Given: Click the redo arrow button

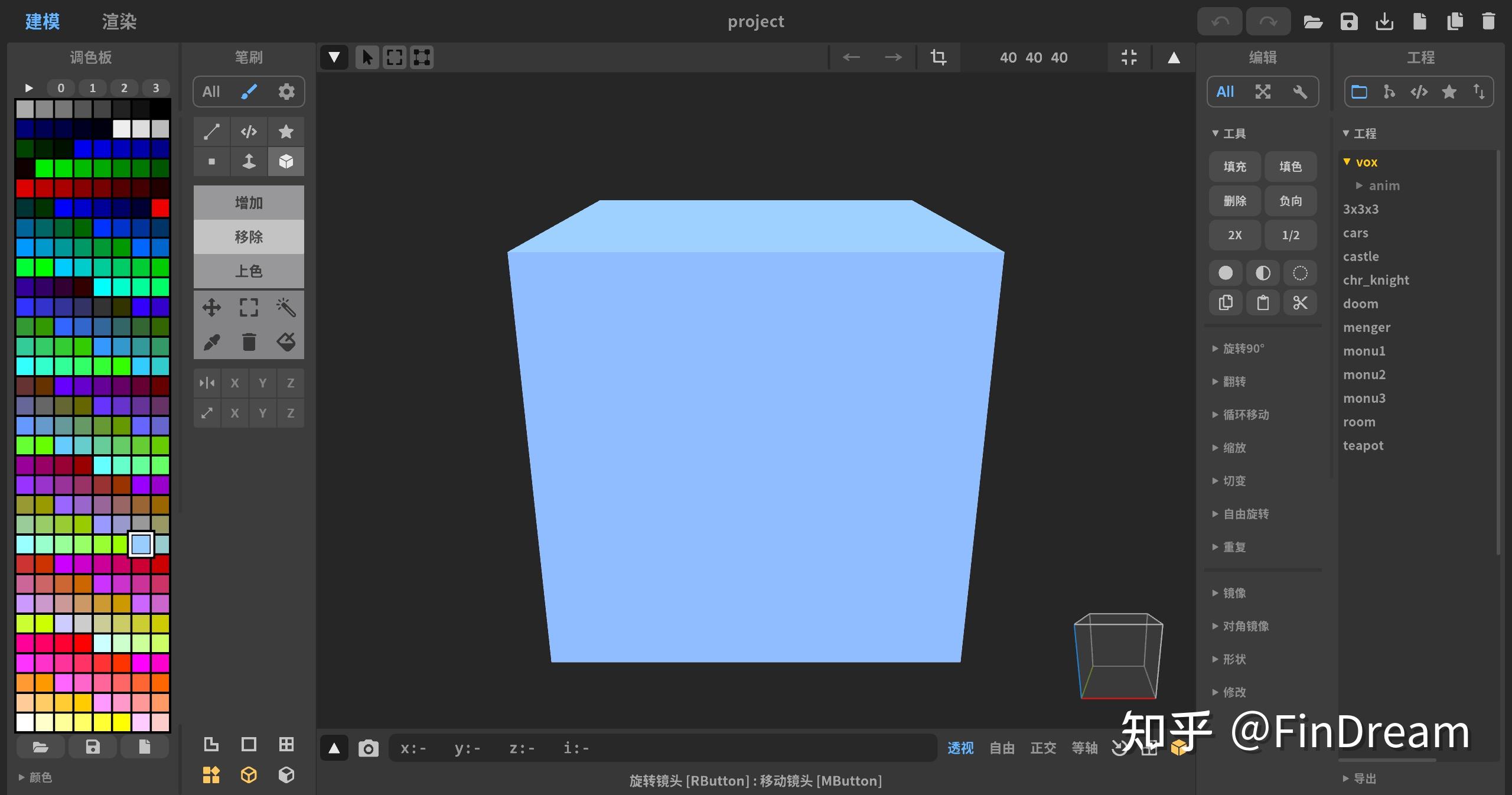Looking at the screenshot, I should click(x=1268, y=22).
